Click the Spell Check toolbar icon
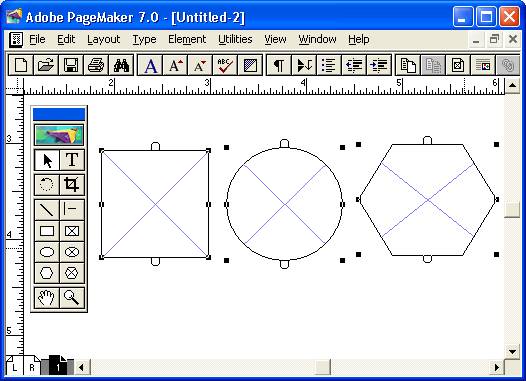 (225, 65)
